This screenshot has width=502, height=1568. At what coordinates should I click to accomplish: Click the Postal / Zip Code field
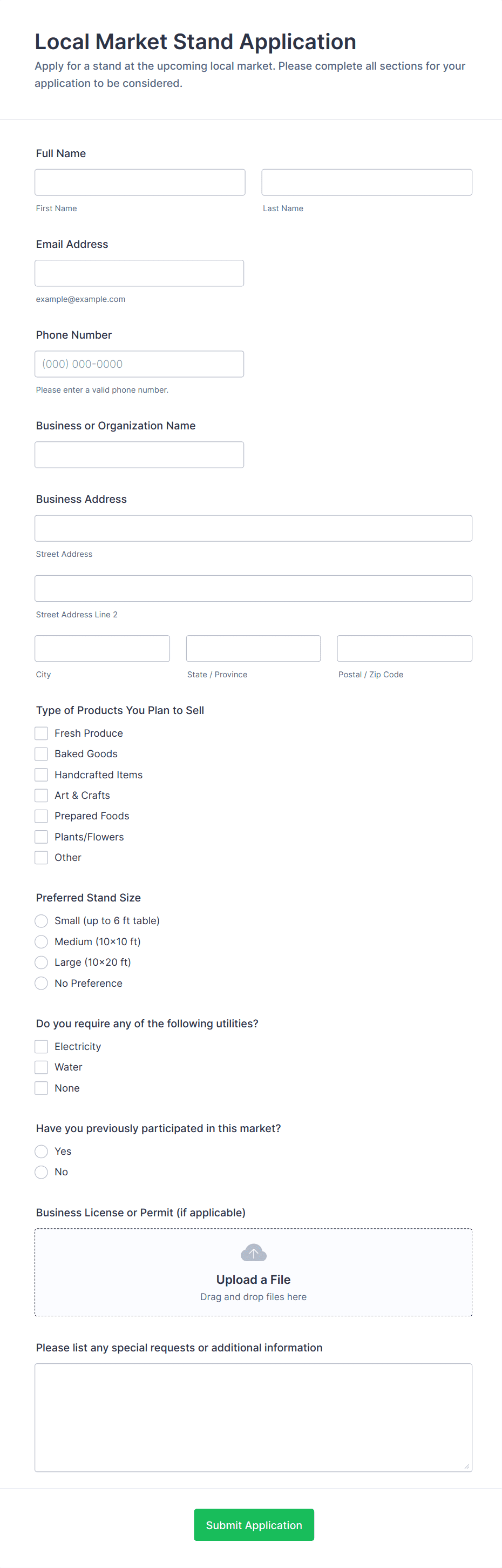[x=404, y=648]
